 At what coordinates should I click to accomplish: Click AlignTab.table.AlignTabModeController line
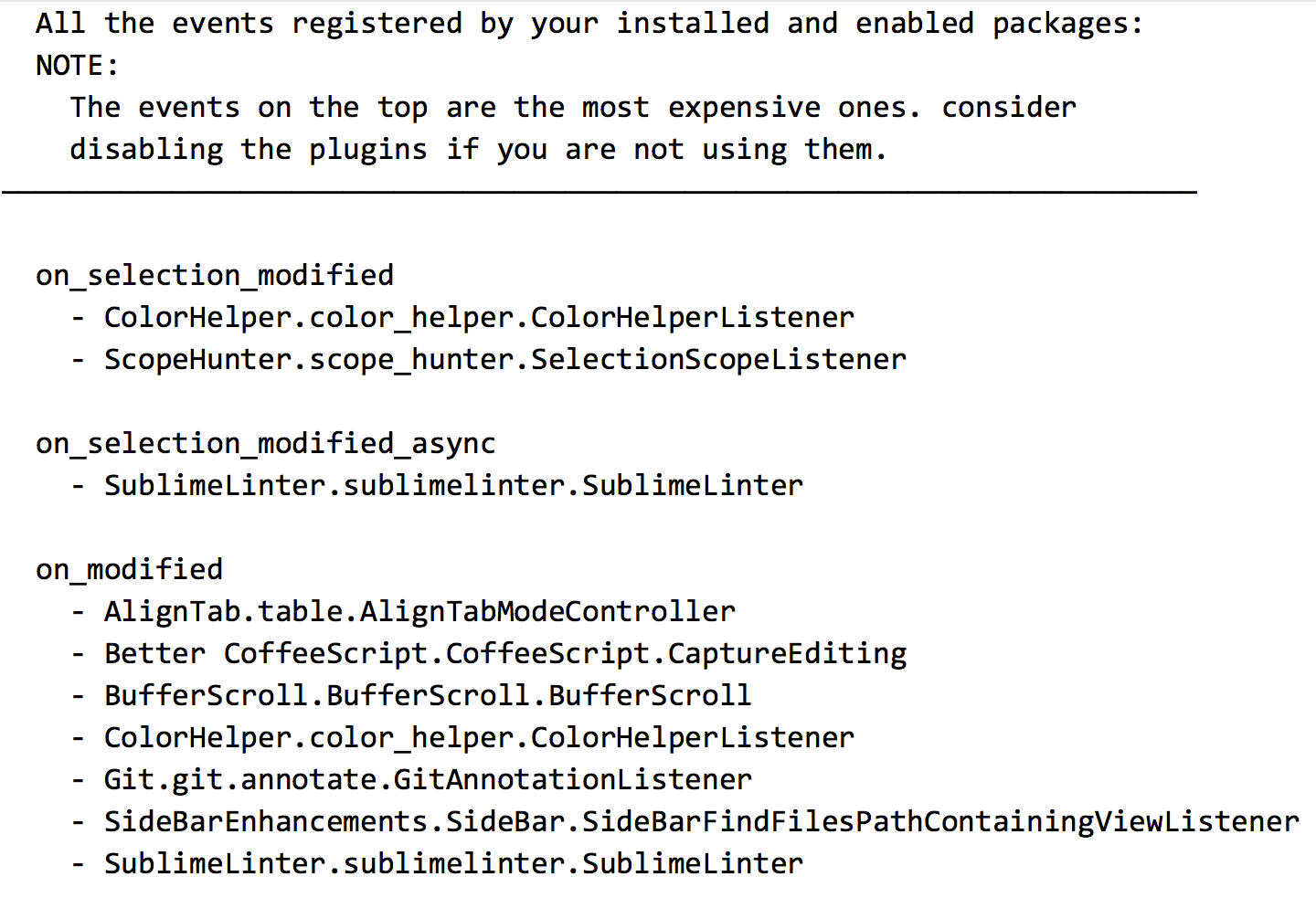(419, 611)
